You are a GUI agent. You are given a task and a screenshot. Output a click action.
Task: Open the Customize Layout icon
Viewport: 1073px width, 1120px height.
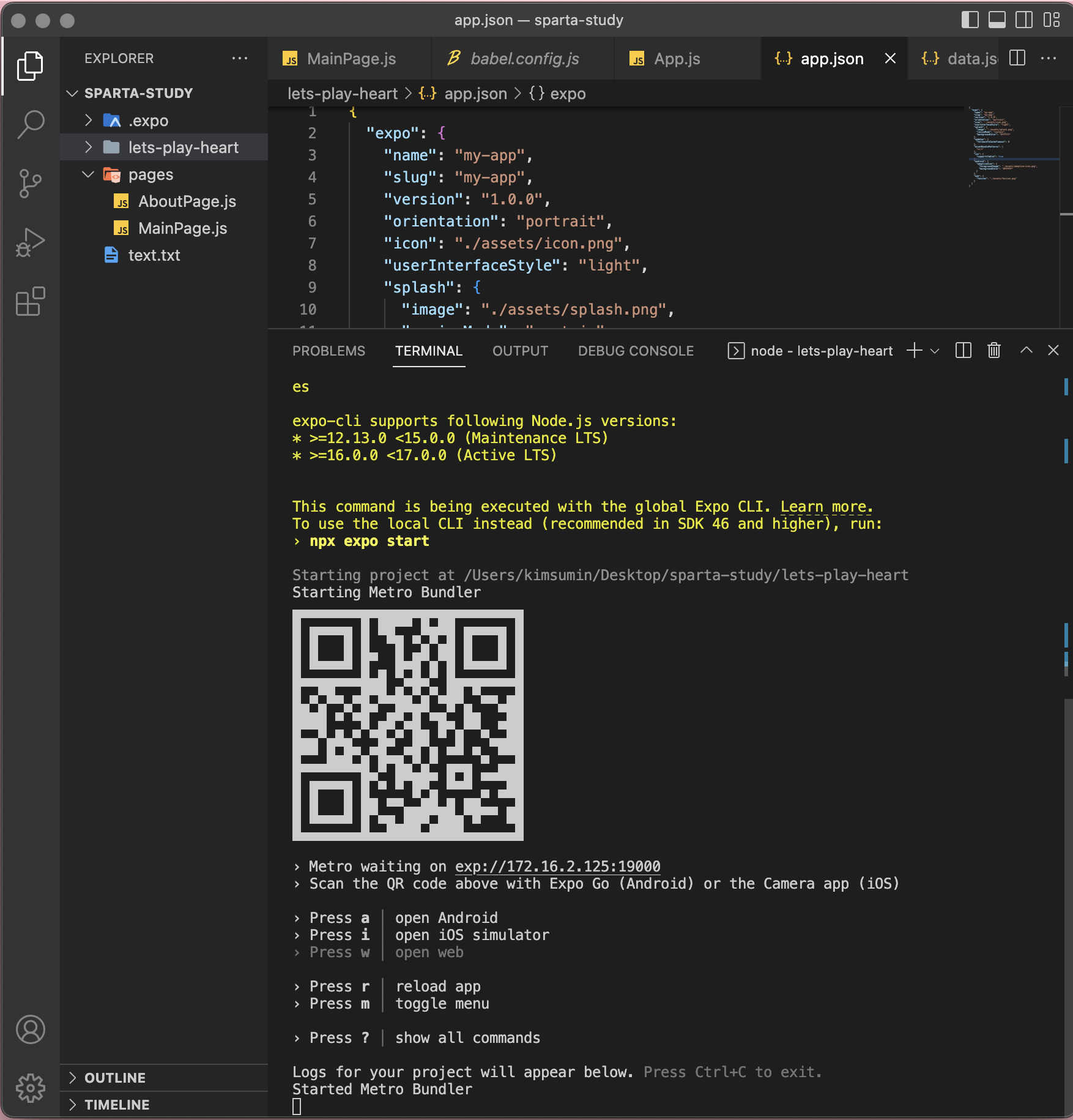[1051, 20]
